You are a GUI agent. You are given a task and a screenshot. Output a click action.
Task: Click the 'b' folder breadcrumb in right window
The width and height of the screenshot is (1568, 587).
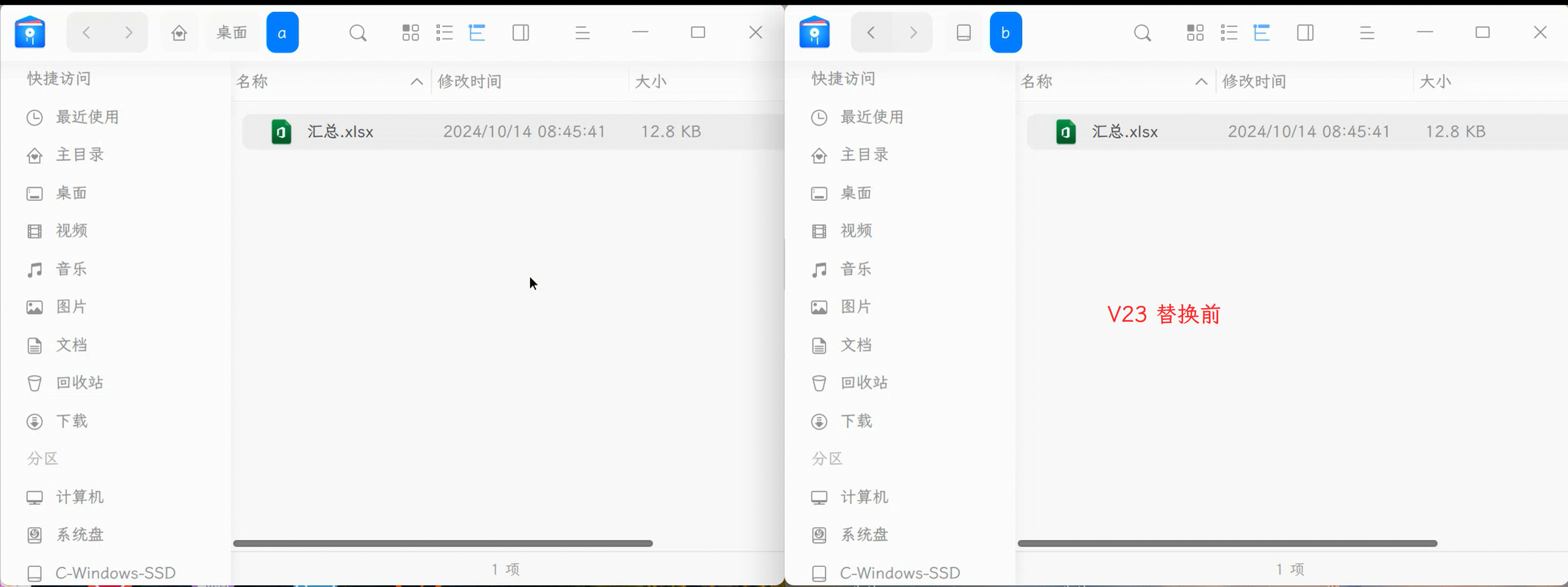point(1006,32)
